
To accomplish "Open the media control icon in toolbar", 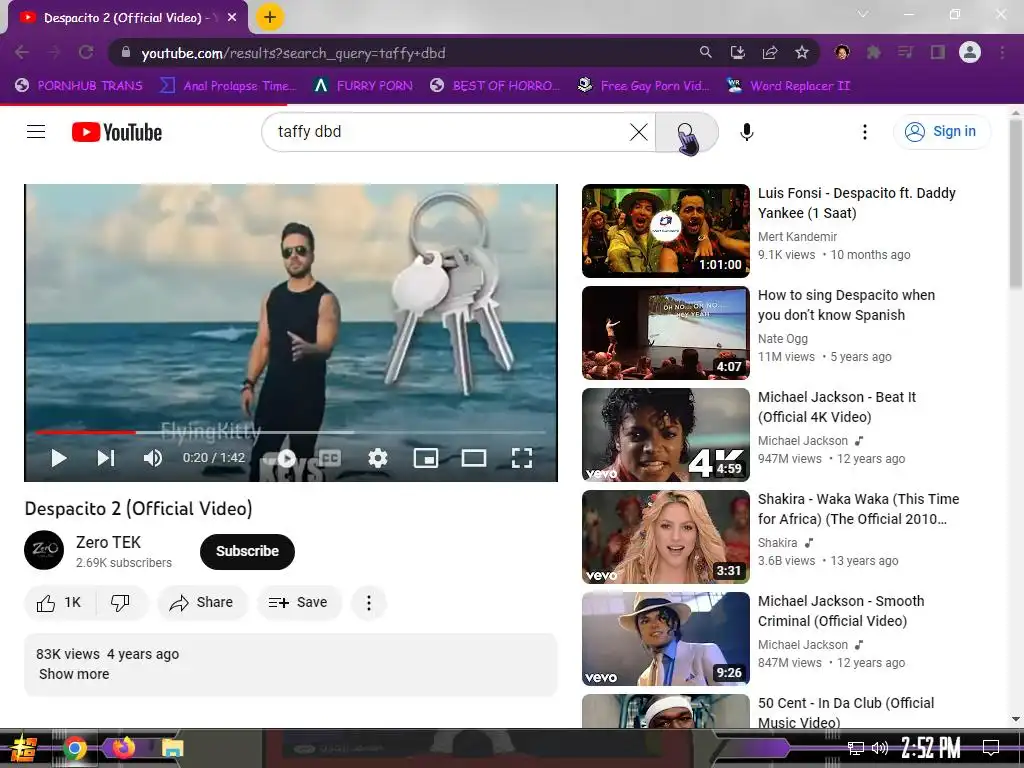I will tap(905, 52).
